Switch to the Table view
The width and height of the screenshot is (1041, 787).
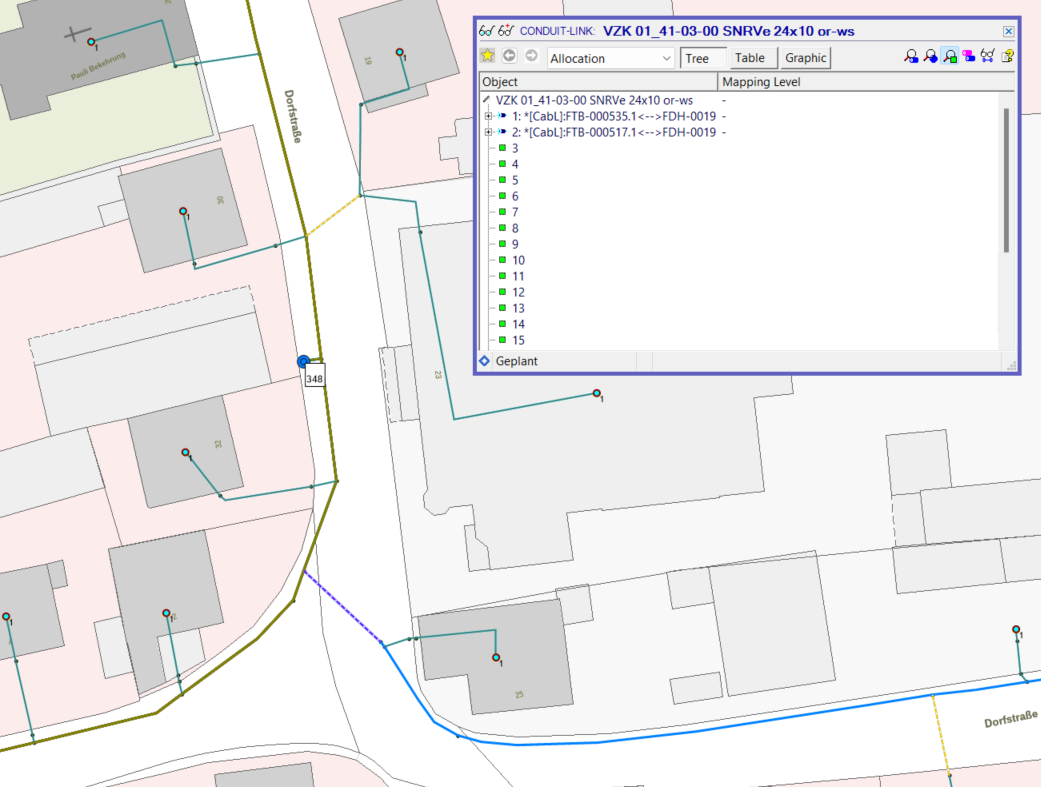click(749, 58)
